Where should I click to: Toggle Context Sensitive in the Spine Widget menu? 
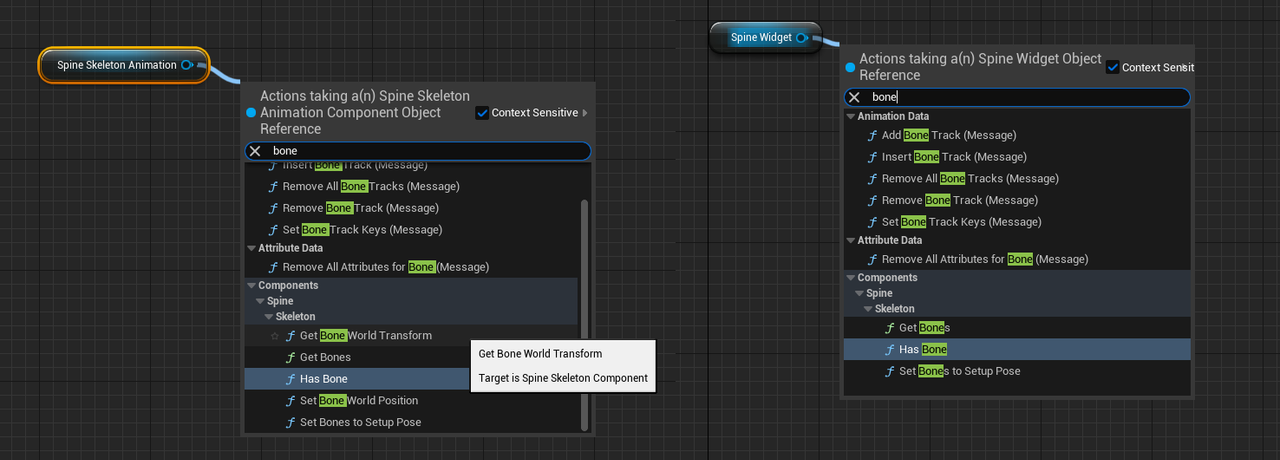pyautogui.click(x=1112, y=67)
